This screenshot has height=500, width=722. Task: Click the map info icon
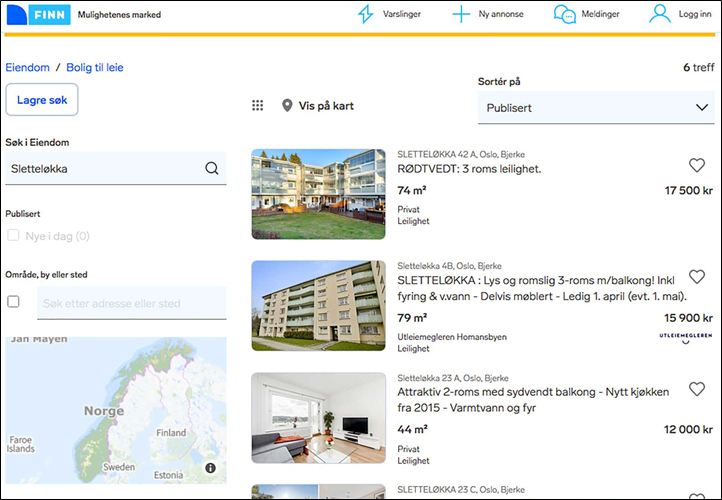tap(210, 468)
